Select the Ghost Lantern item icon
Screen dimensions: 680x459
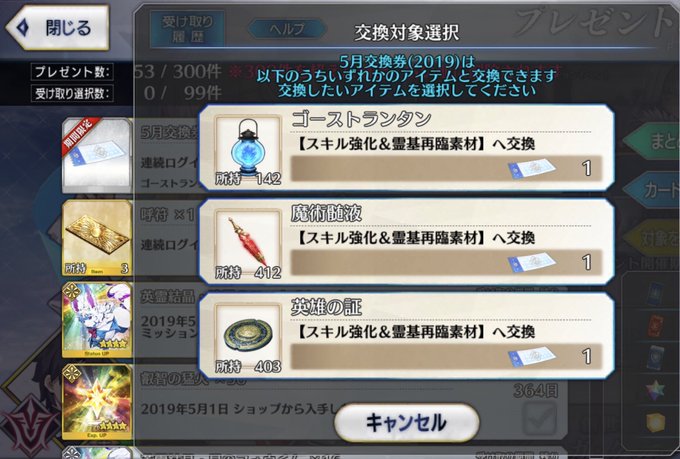coord(248,151)
